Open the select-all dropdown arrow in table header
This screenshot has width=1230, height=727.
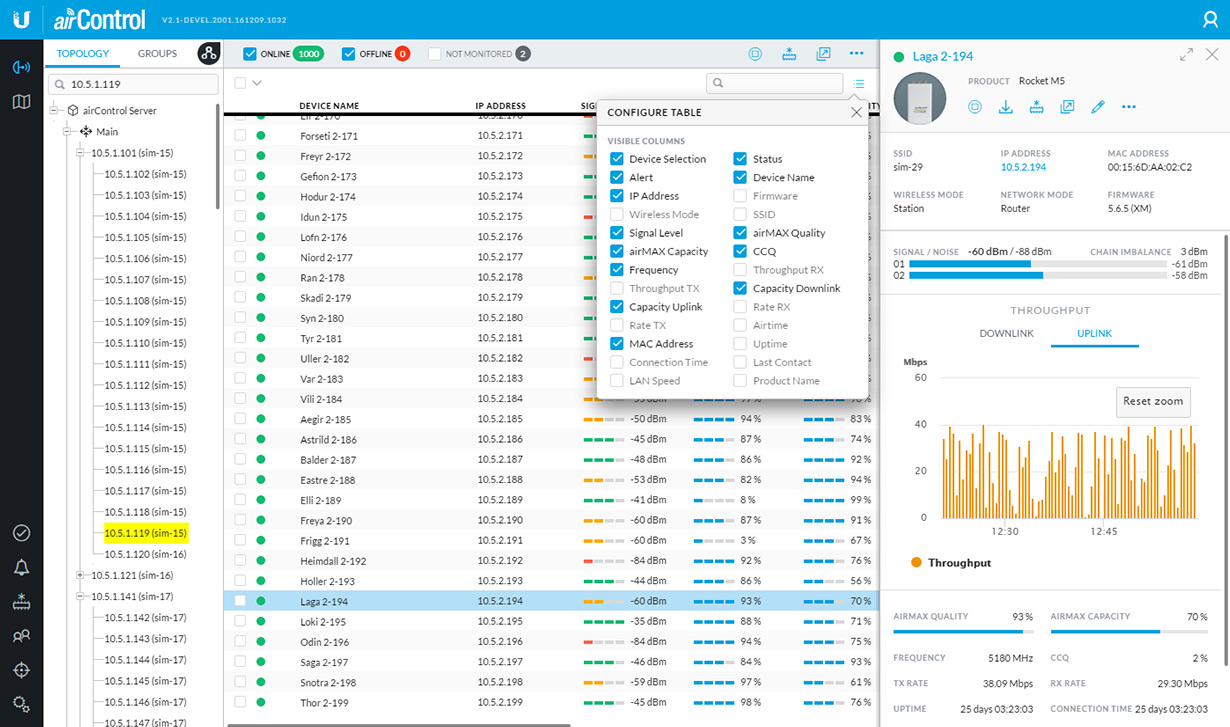[257, 84]
